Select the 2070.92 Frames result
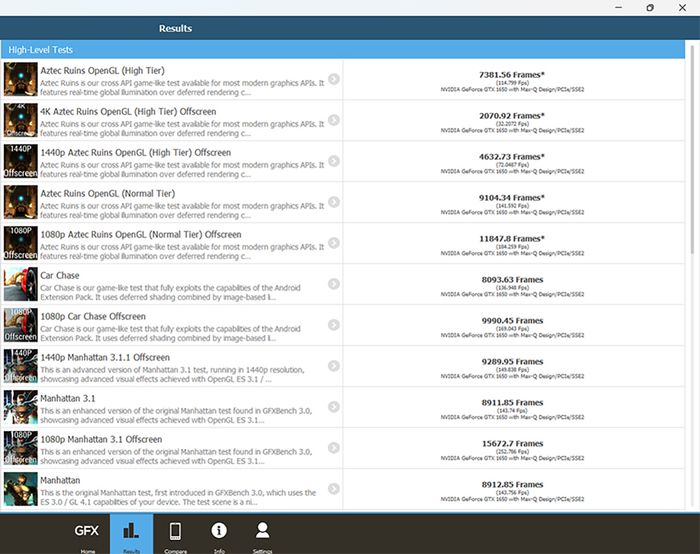The height and width of the screenshot is (554, 700). [512, 116]
